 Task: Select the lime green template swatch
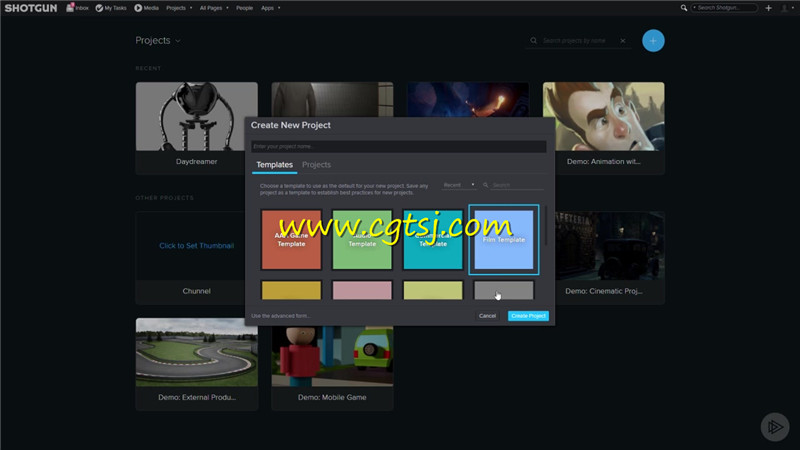[433, 290]
